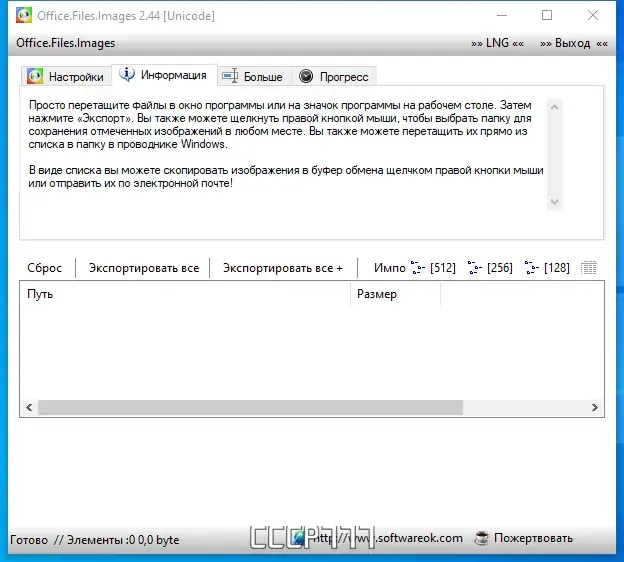Image resolution: width=624 pixels, height=562 pixels.
Task: Click the Выход exit menu item
Action: [x=573, y=43]
